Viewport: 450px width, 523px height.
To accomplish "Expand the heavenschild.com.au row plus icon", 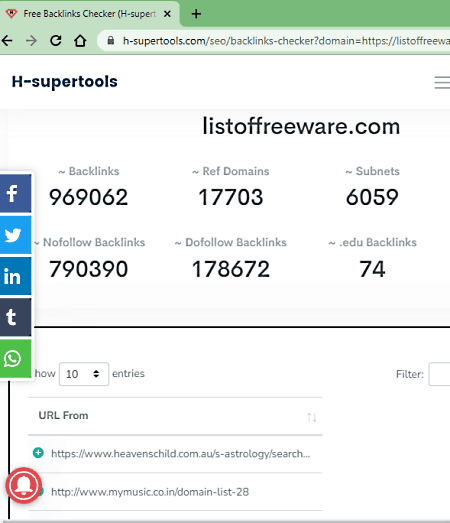I will (38, 453).
